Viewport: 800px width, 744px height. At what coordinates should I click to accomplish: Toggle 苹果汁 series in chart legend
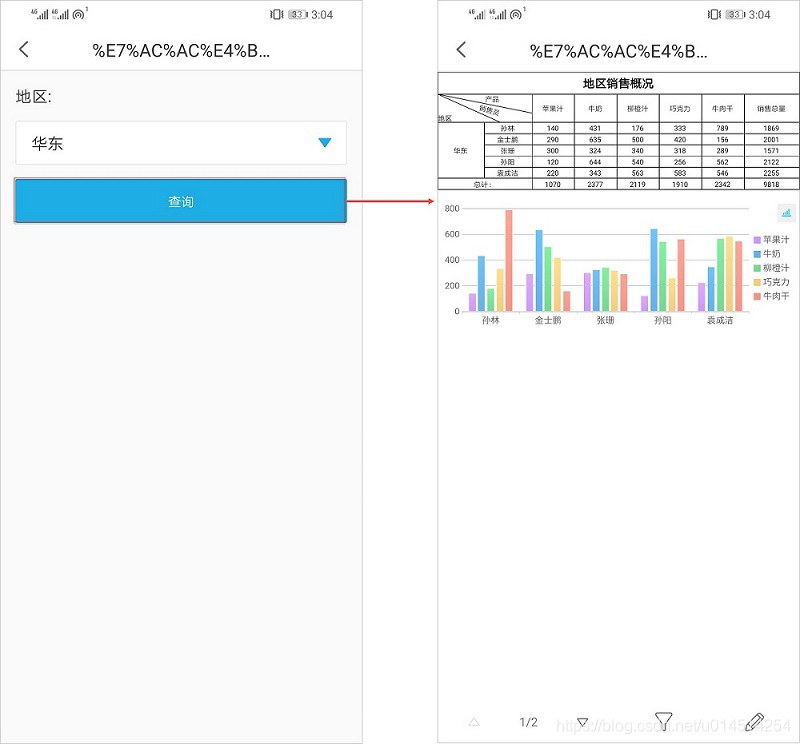pyautogui.click(x=771, y=239)
